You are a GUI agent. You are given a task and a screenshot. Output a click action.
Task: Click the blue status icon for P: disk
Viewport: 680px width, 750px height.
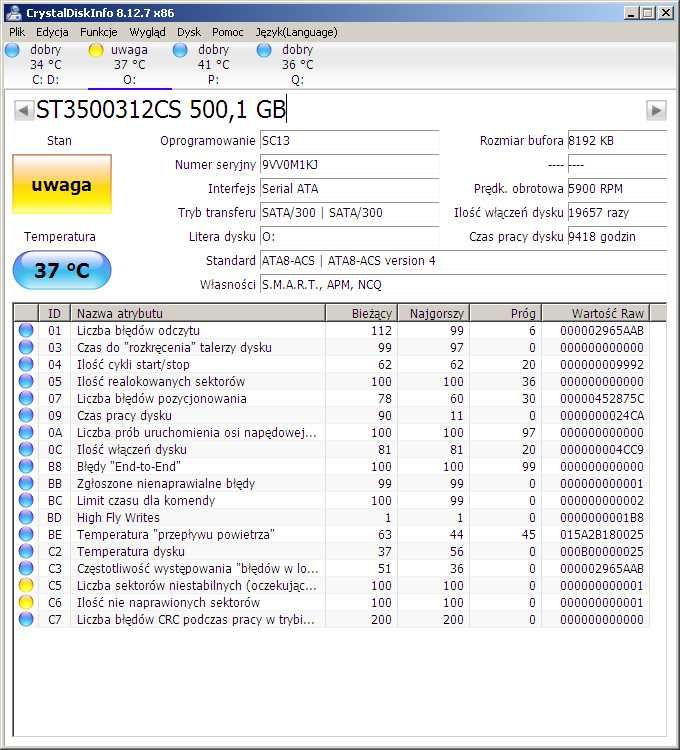click(180, 50)
